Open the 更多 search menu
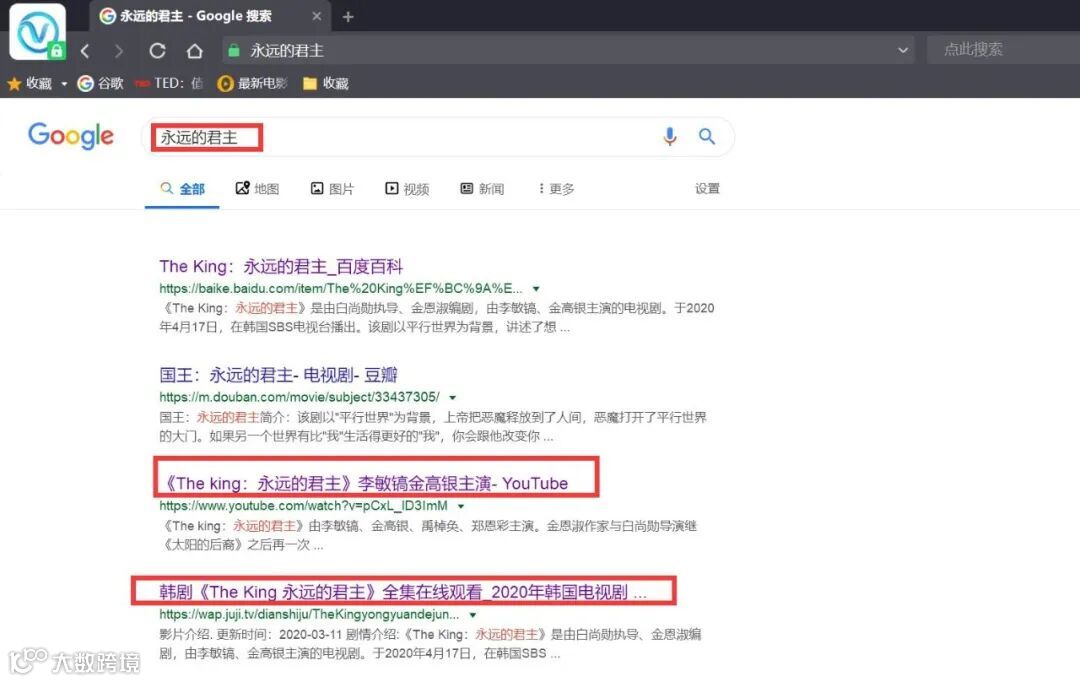The image size is (1080, 682). (557, 189)
